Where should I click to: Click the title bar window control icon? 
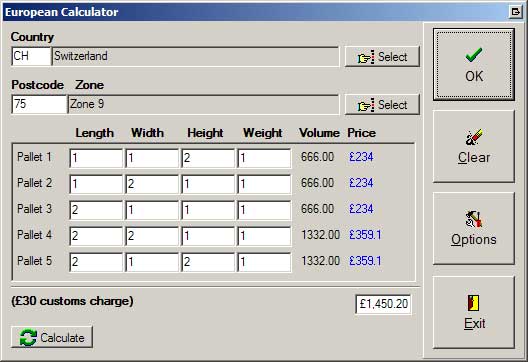pyautogui.click(x=516, y=12)
